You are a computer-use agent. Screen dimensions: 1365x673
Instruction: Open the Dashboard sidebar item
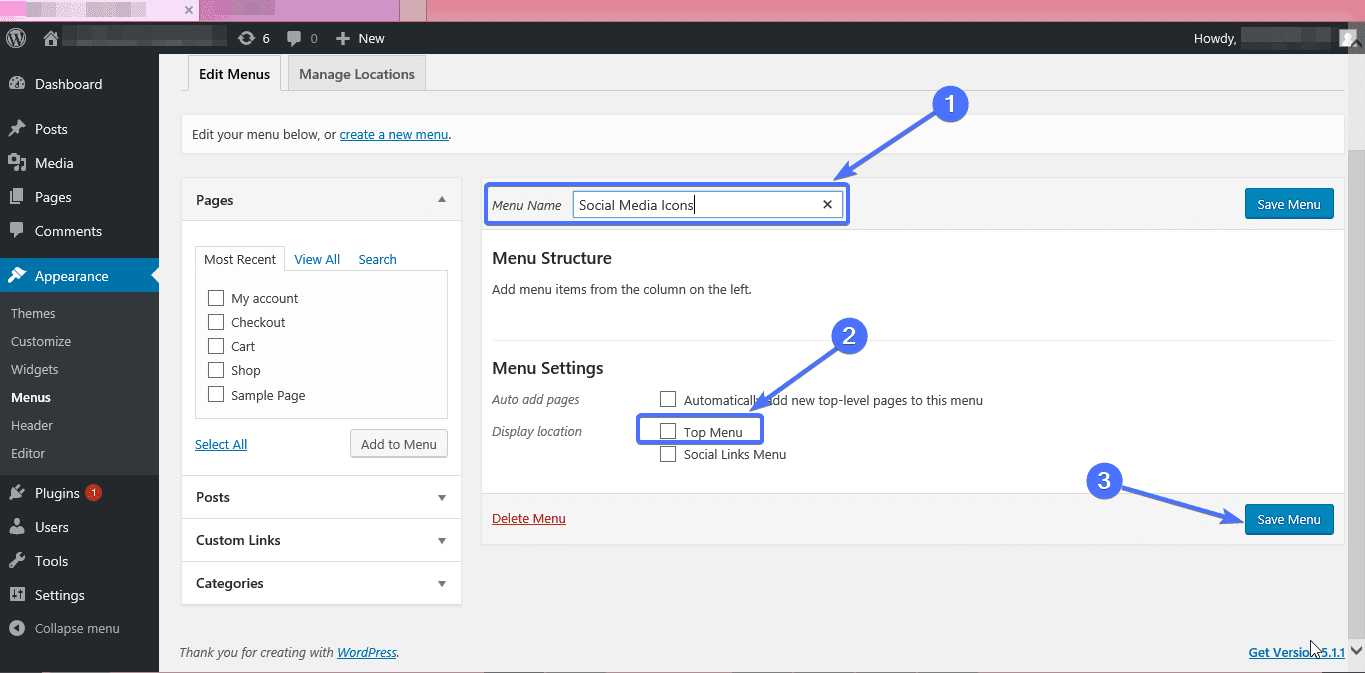pyautogui.click(x=79, y=84)
